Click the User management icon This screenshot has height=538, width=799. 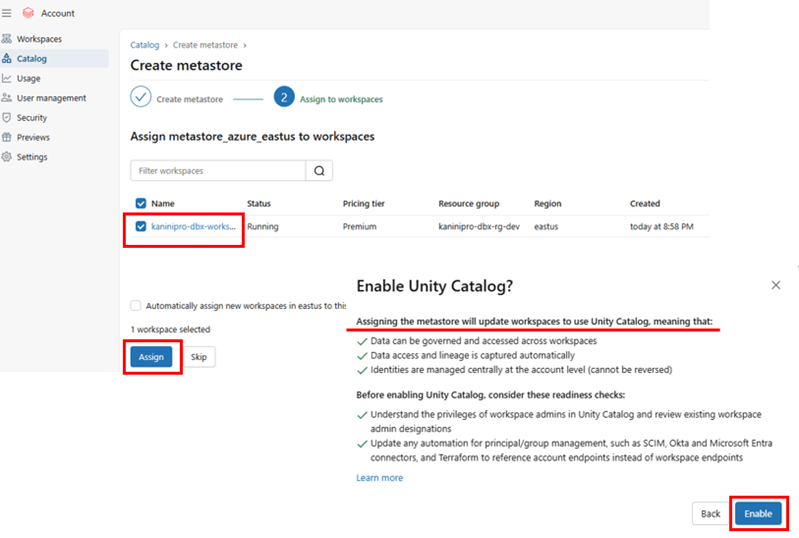pyautogui.click(x=7, y=98)
